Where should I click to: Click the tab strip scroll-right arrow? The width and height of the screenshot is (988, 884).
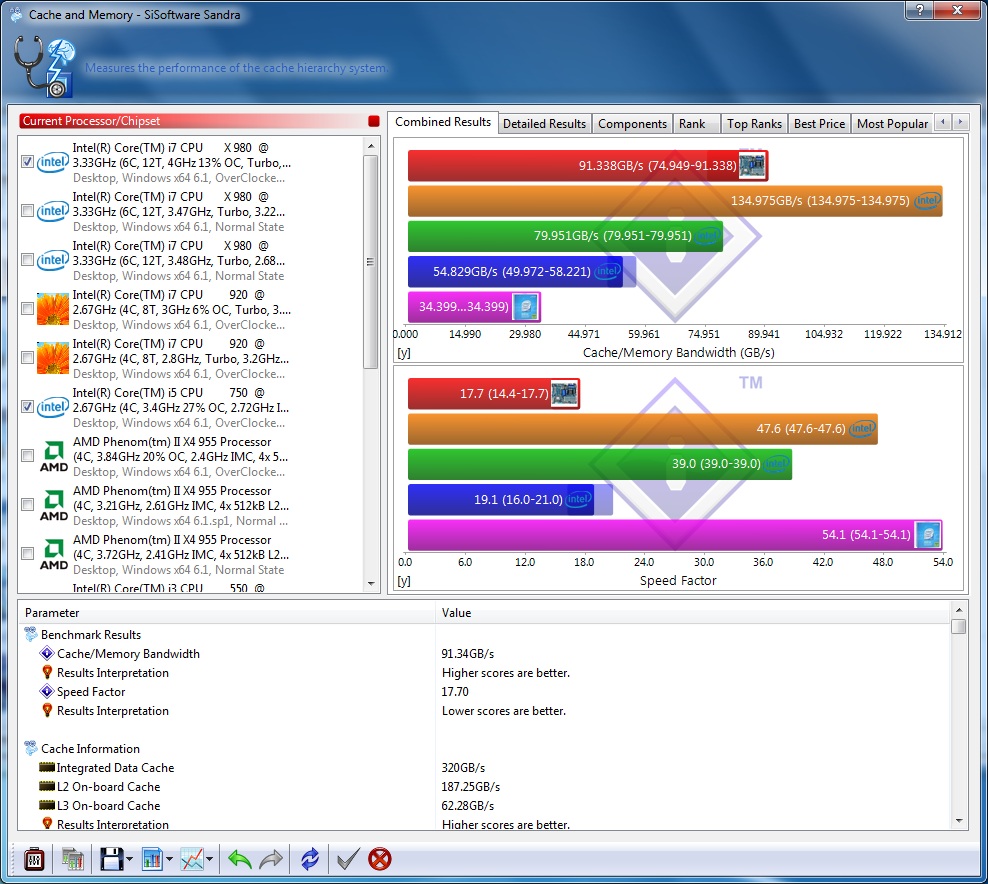pyautogui.click(x=960, y=122)
